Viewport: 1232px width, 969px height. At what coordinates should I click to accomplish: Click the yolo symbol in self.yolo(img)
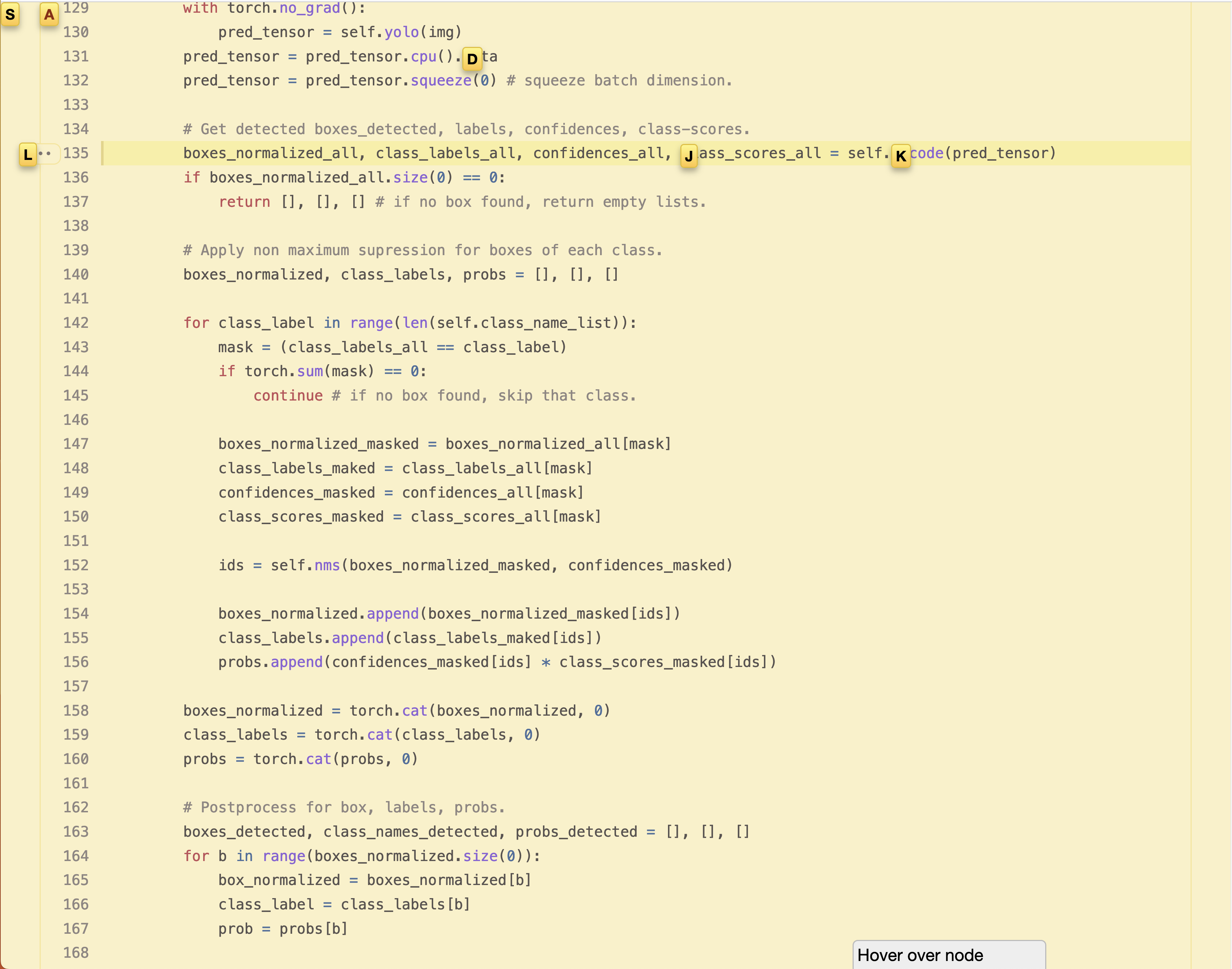click(x=402, y=32)
